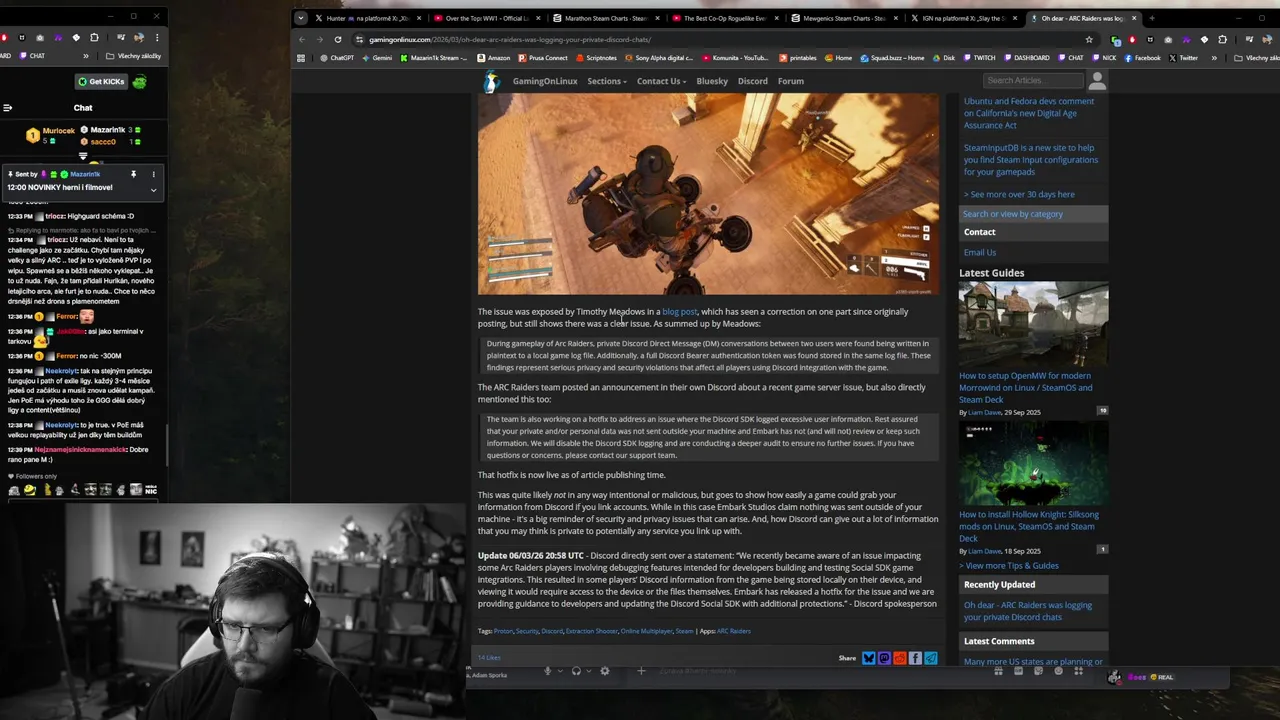This screenshot has width=1280, height=720.
Task: Click the browser address bar URL
Action: pyautogui.click(x=510, y=40)
